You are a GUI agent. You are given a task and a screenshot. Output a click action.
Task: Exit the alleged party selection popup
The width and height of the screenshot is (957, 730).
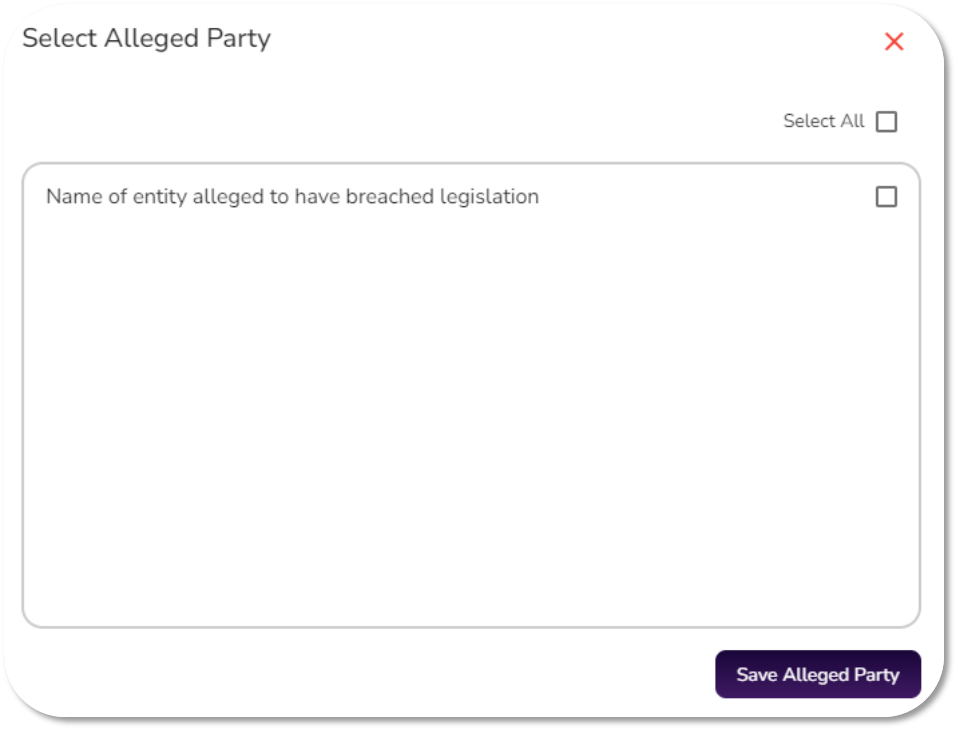[x=894, y=42]
